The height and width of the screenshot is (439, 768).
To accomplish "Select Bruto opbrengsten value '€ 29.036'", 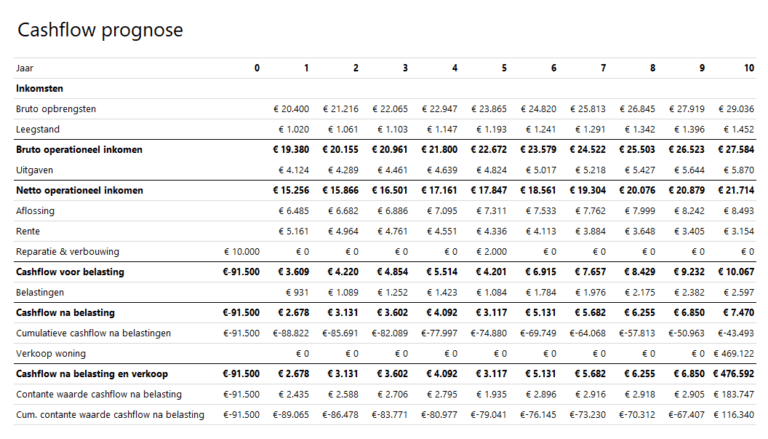I will (736, 109).
